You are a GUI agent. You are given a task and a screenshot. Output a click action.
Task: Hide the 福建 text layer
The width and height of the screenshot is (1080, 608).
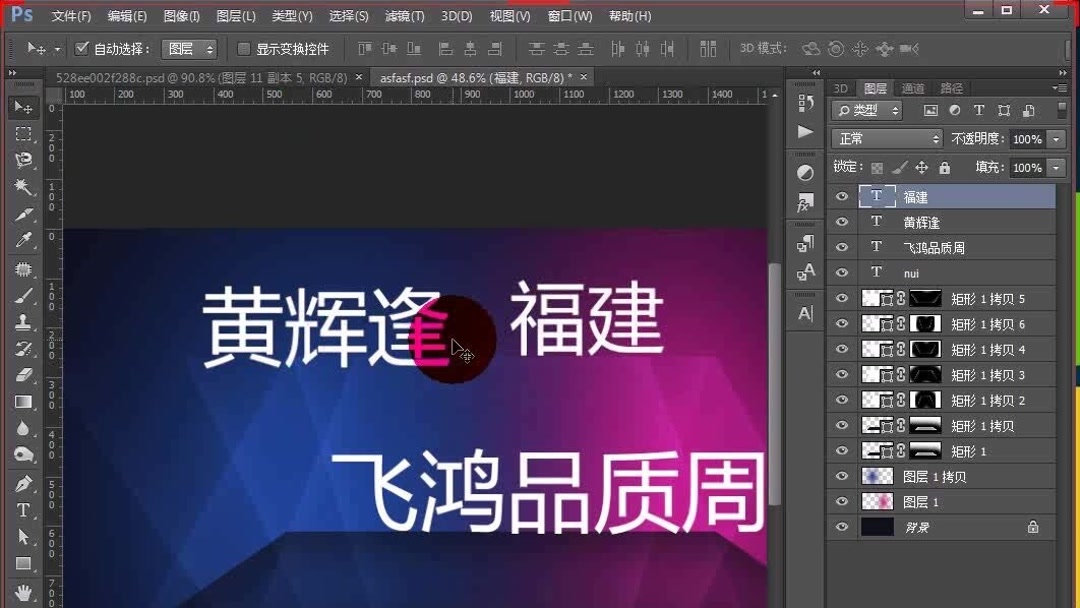tap(841, 196)
